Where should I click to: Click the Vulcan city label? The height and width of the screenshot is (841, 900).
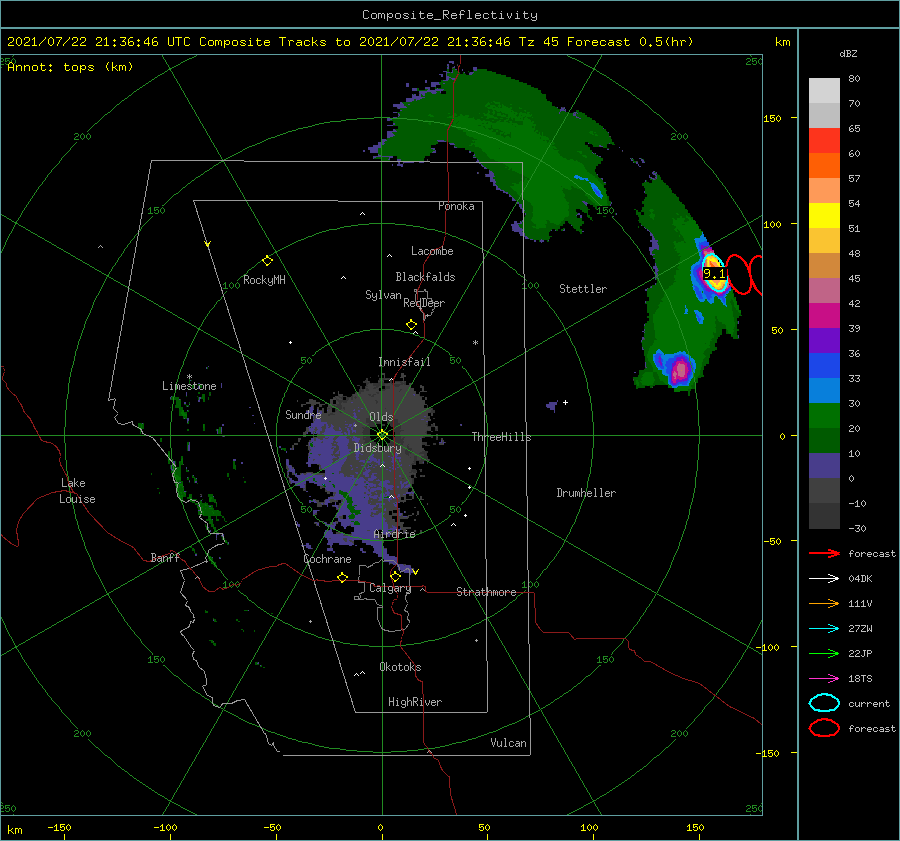coord(509,743)
